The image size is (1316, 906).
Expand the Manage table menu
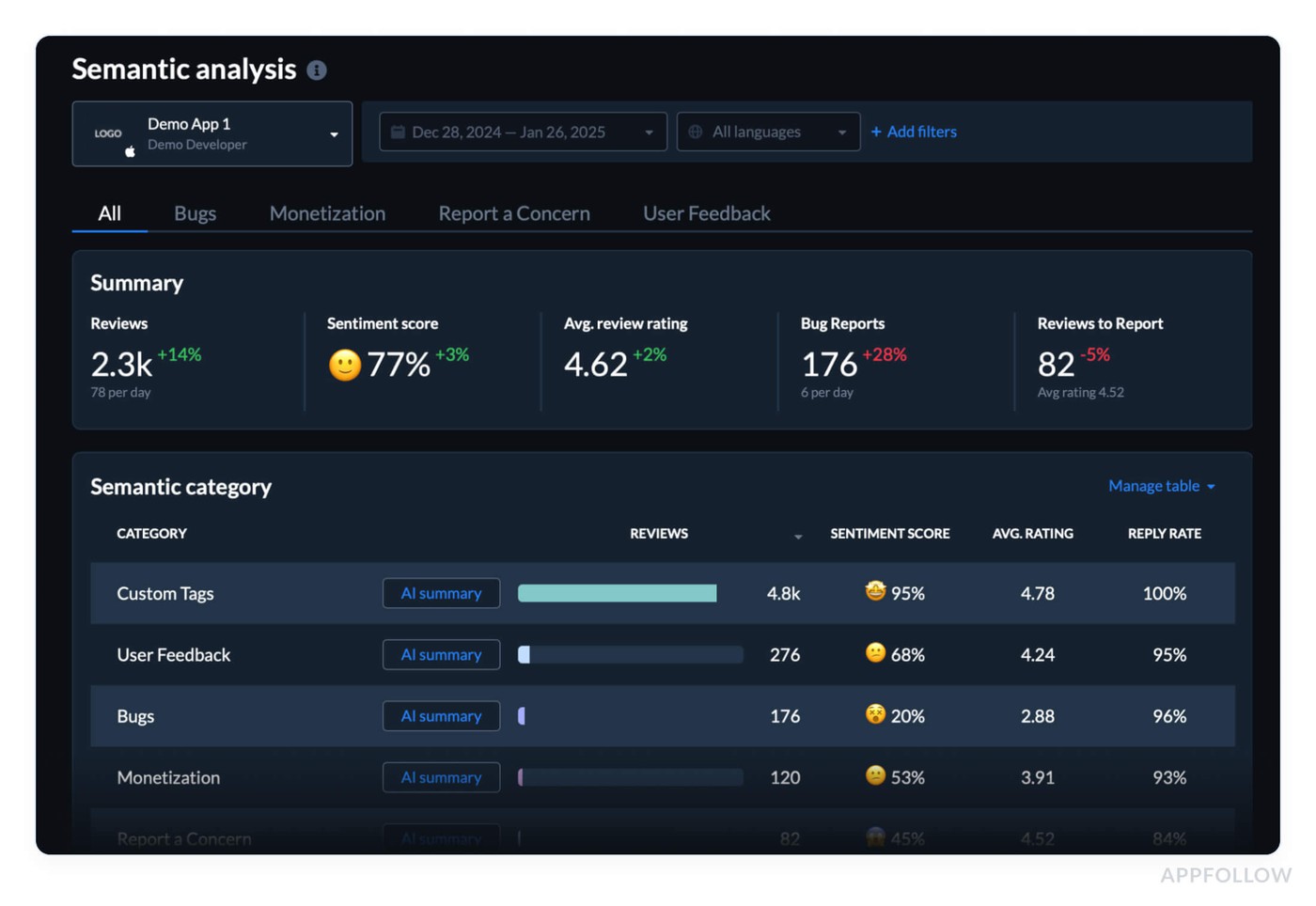[1161, 486]
